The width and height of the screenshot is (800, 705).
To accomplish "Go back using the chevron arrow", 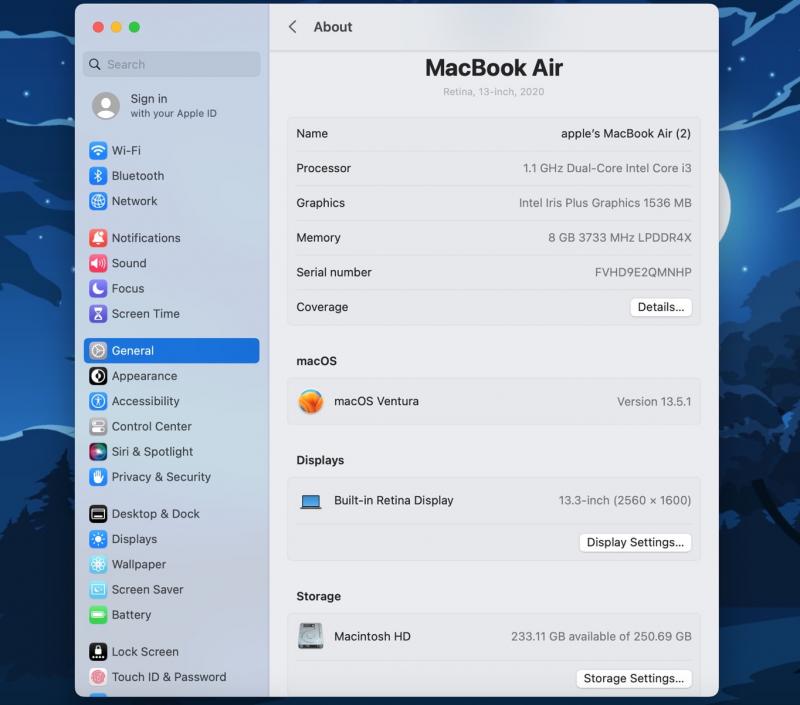I will coord(292,27).
